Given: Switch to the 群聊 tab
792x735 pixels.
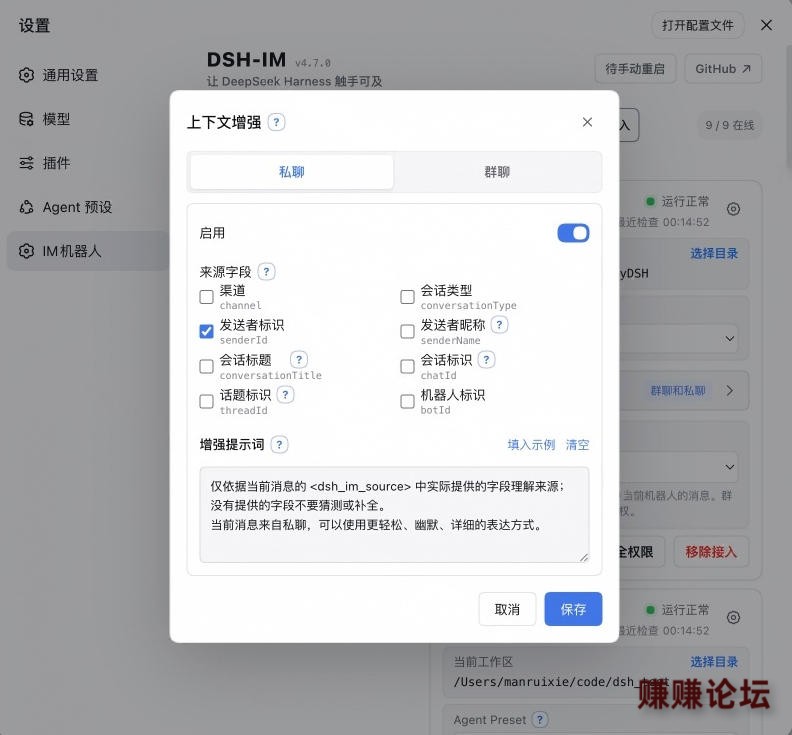Looking at the screenshot, I should (x=497, y=172).
